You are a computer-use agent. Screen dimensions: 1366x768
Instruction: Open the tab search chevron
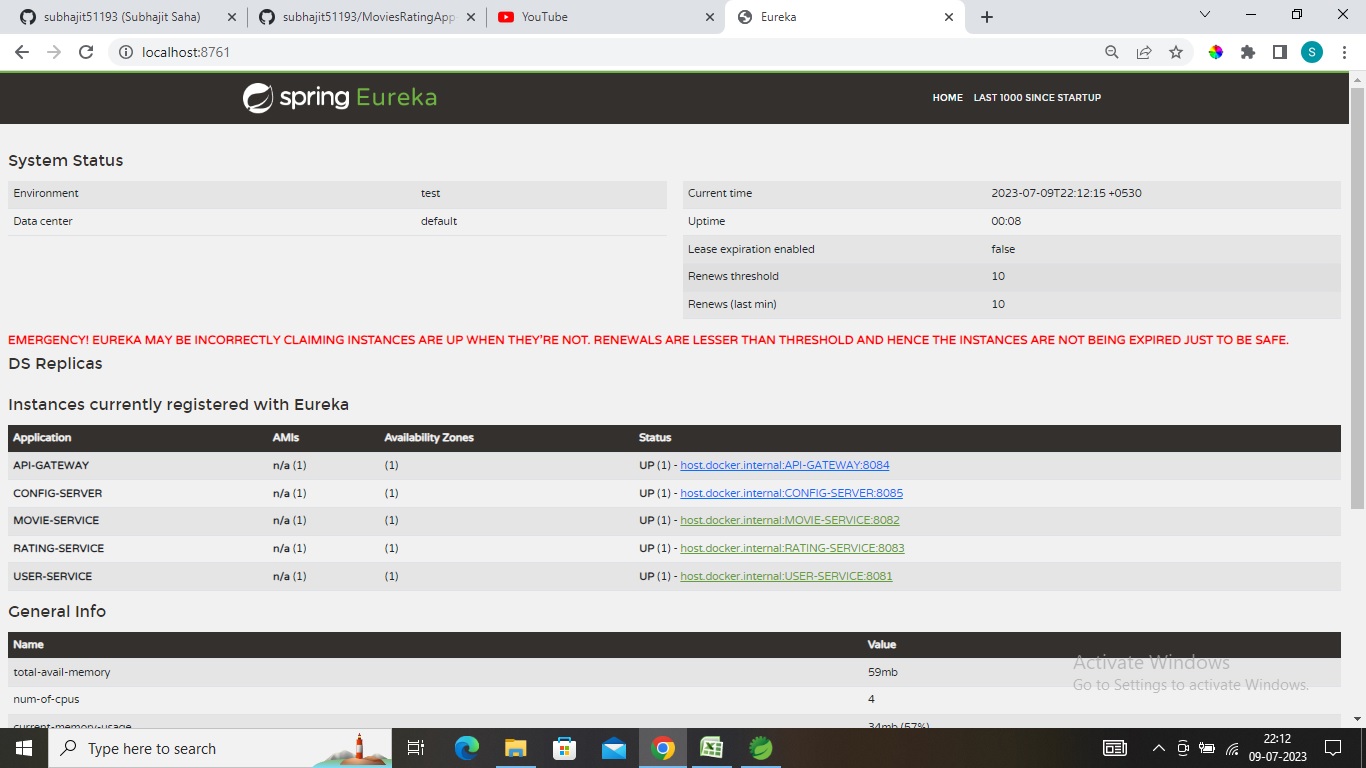tap(1205, 14)
